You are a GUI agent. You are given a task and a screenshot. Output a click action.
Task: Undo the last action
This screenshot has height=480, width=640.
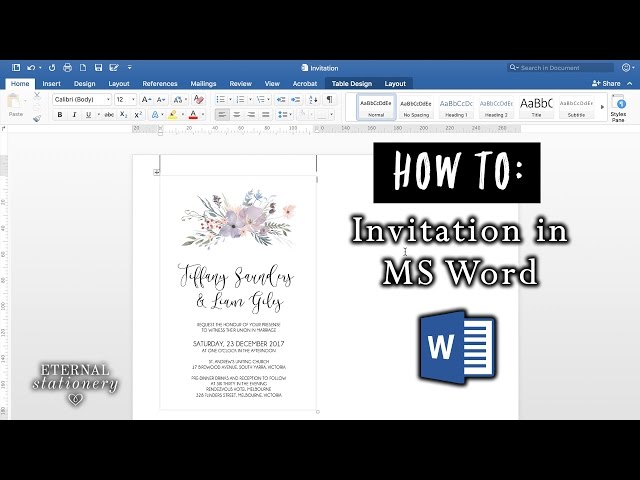tap(31, 67)
